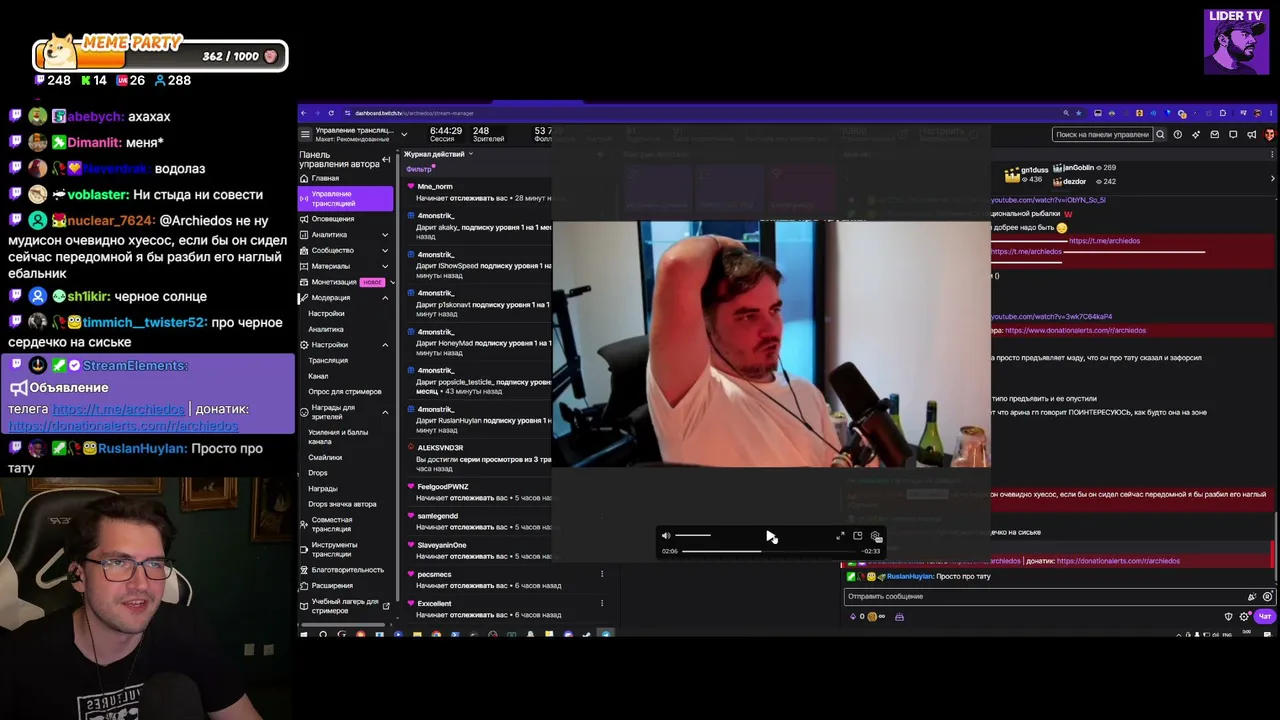Play the video clip
Viewport: 1280px width, 720px height.
pos(770,537)
